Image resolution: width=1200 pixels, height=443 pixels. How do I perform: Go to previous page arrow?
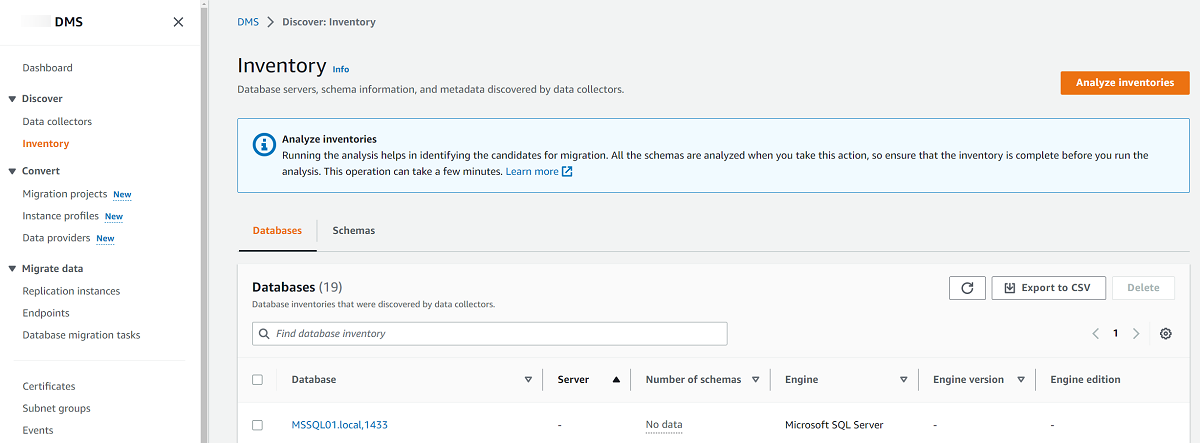tap(1095, 334)
